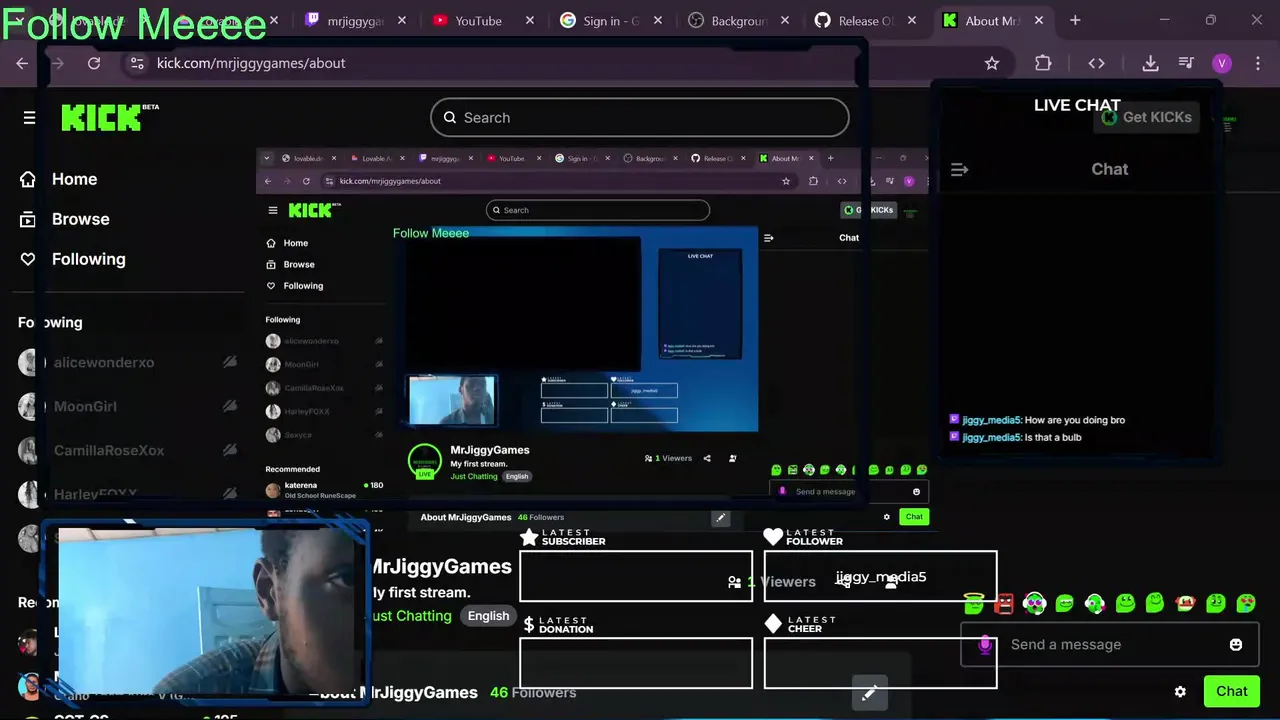The height and width of the screenshot is (720, 1280).
Task: Click the Get KICKs button
Action: 1147,117
